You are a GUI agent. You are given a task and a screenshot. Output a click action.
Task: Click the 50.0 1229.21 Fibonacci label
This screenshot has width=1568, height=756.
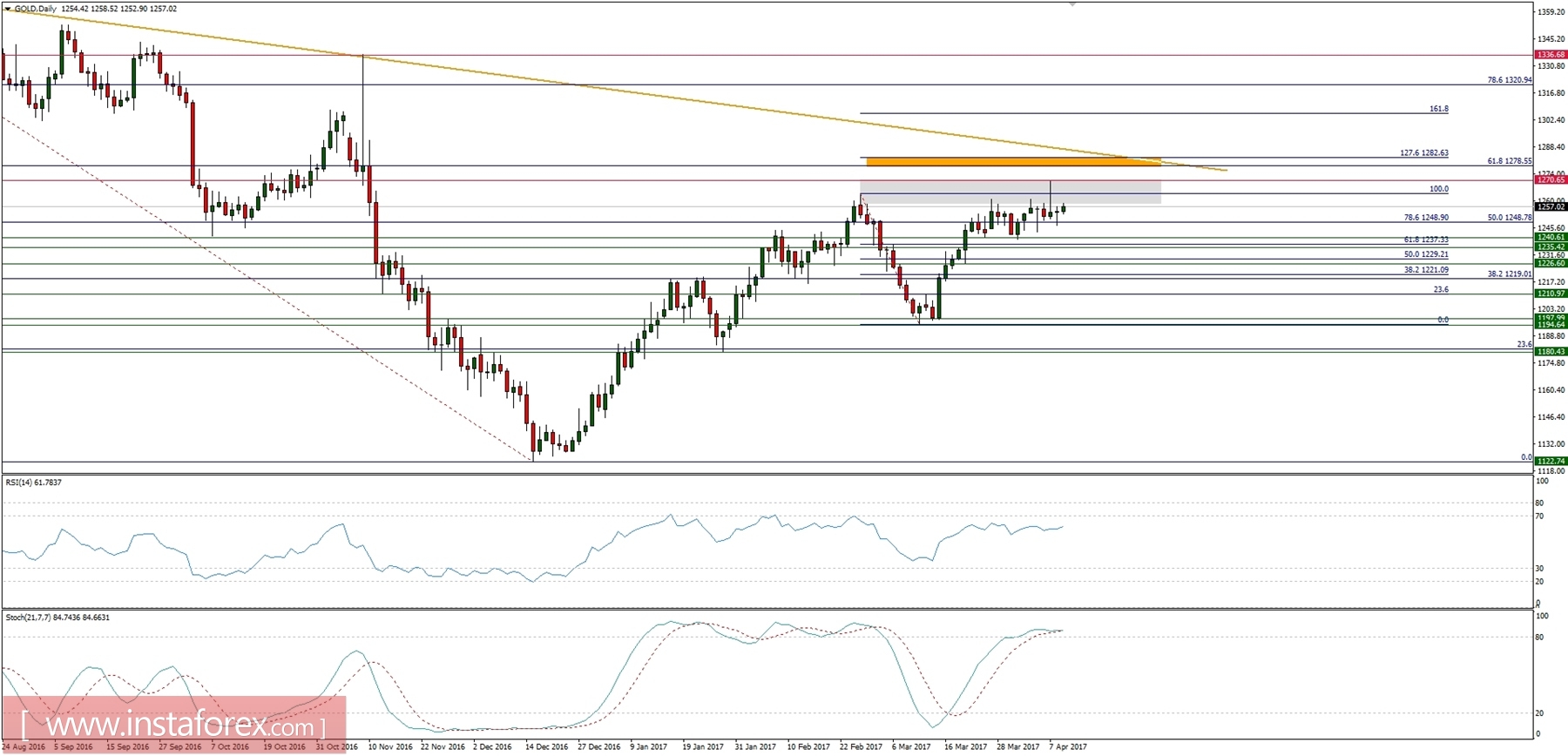[x=1426, y=254]
